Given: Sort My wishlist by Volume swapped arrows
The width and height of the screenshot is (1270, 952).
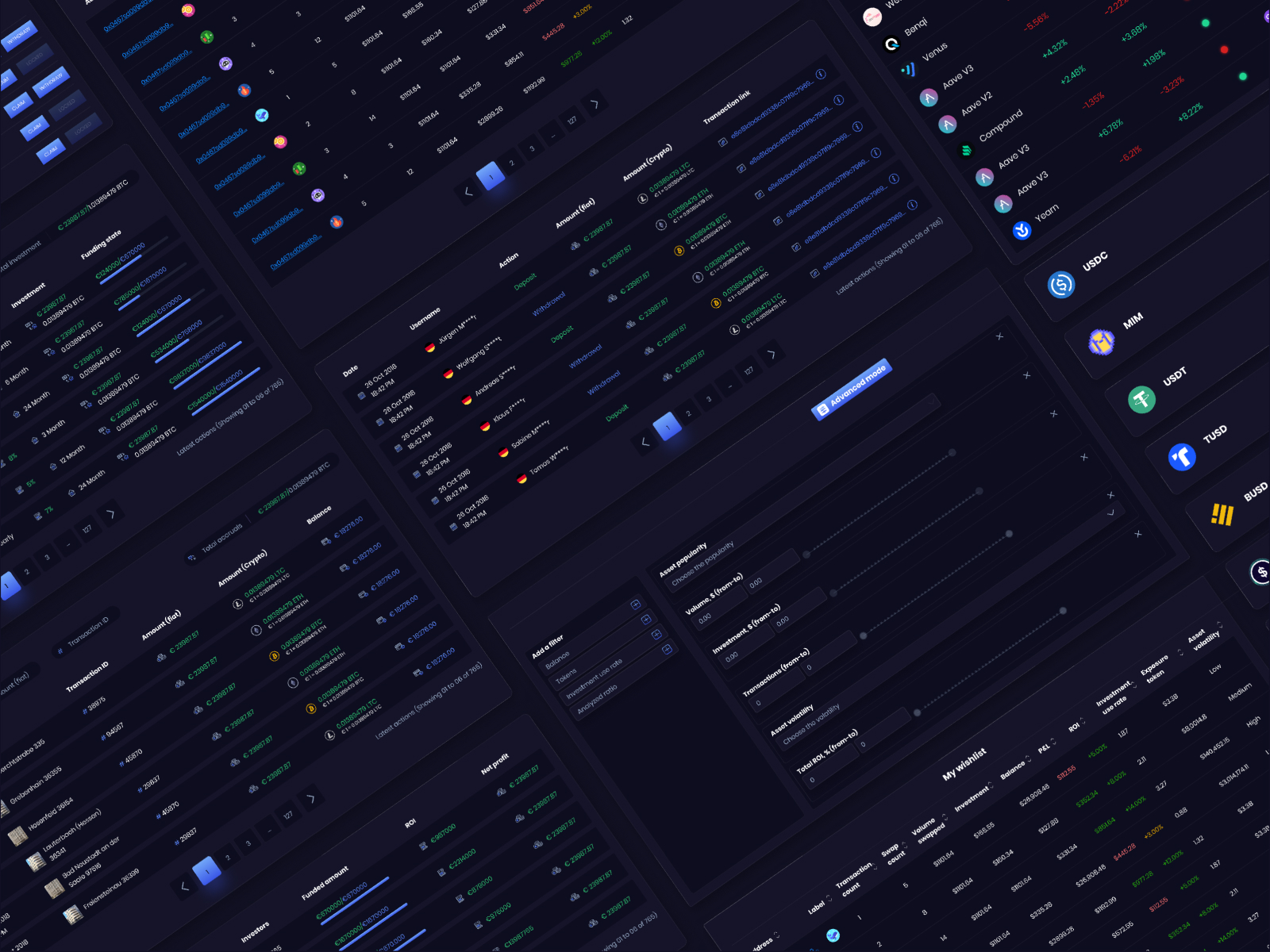Looking at the screenshot, I should pos(945,817).
